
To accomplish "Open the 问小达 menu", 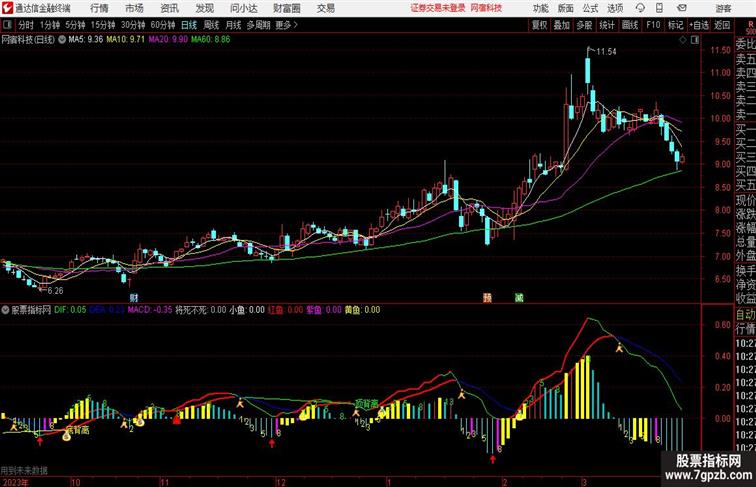I will click(243, 8).
